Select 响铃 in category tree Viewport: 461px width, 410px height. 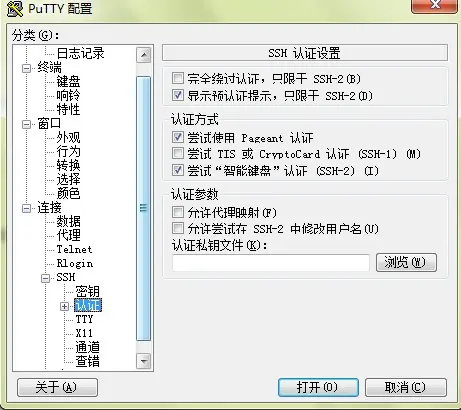pyautogui.click(x=68, y=96)
